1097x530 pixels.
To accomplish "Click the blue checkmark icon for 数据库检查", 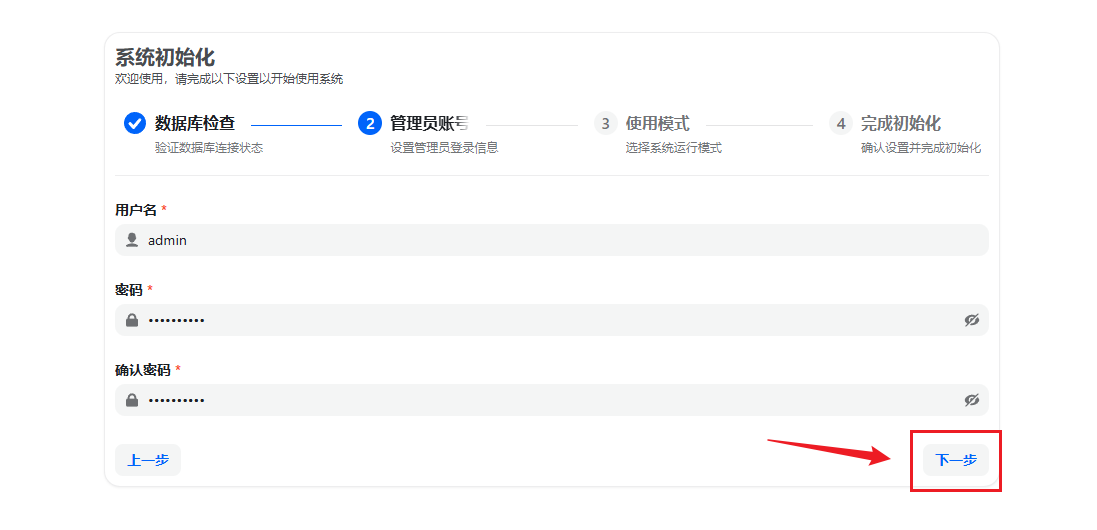I will click(135, 123).
